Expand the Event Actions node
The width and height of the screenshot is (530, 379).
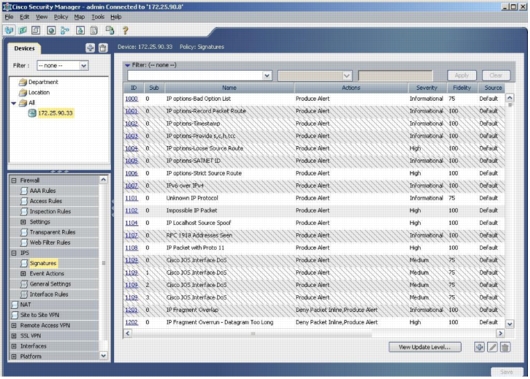(23, 274)
